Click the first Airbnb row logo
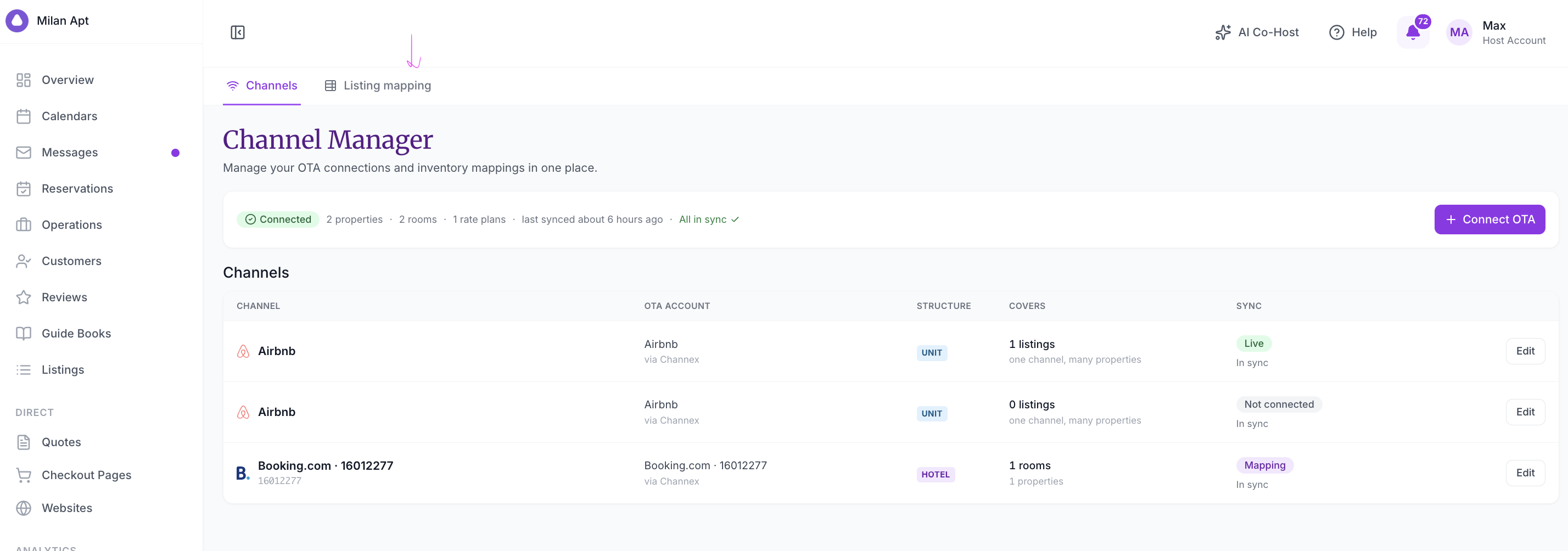 [x=243, y=351]
